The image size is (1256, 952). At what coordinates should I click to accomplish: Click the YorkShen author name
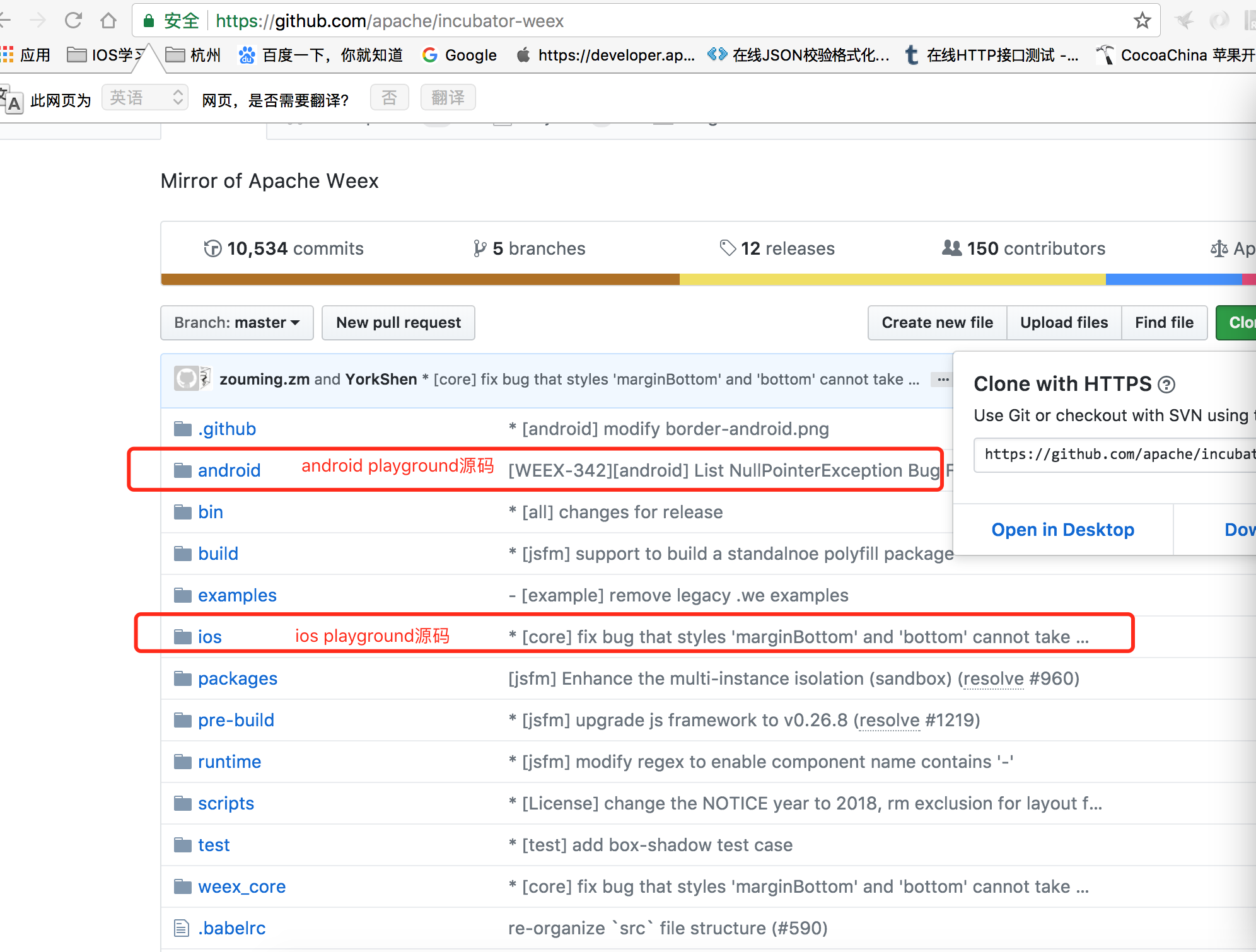click(x=381, y=379)
